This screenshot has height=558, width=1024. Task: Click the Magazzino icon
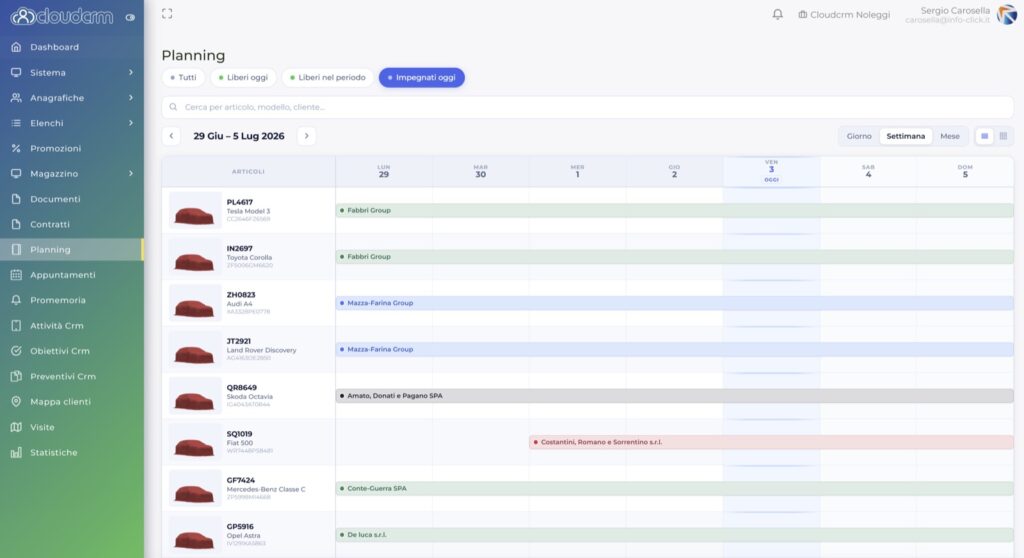(16, 174)
